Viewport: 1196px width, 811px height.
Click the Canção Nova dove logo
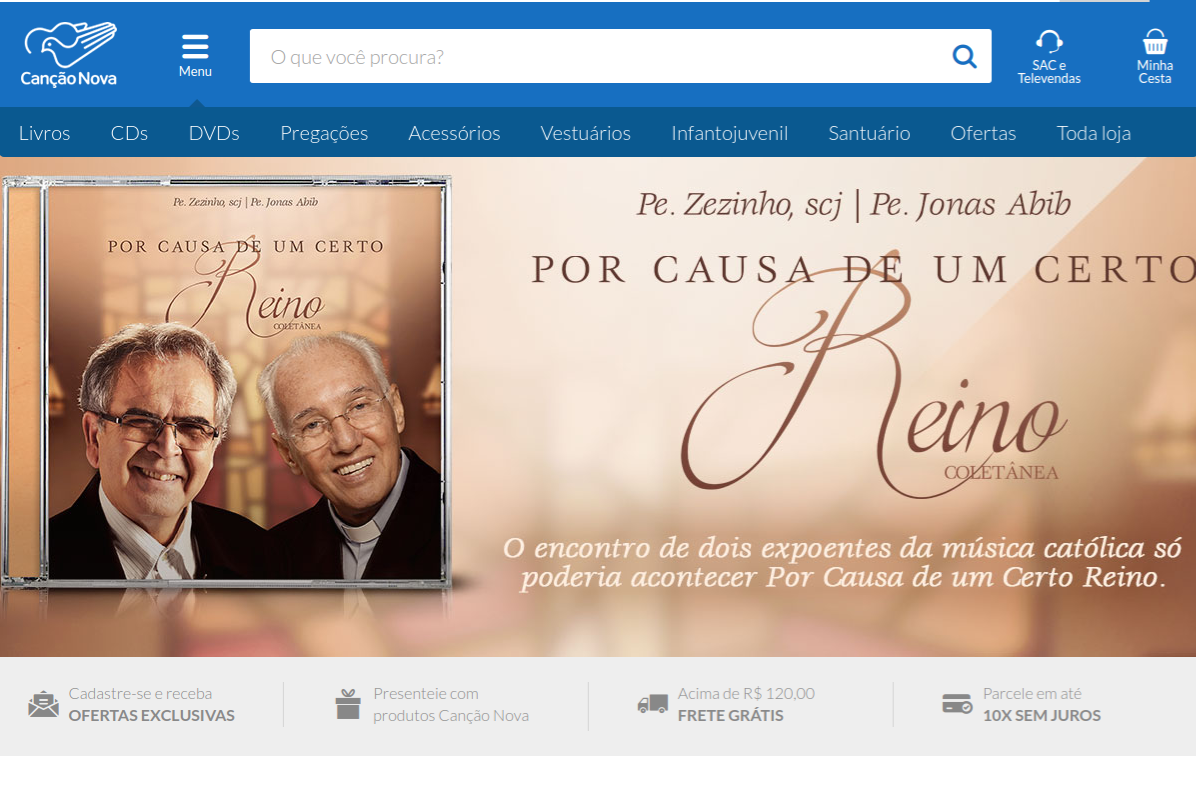[x=69, y=54]
